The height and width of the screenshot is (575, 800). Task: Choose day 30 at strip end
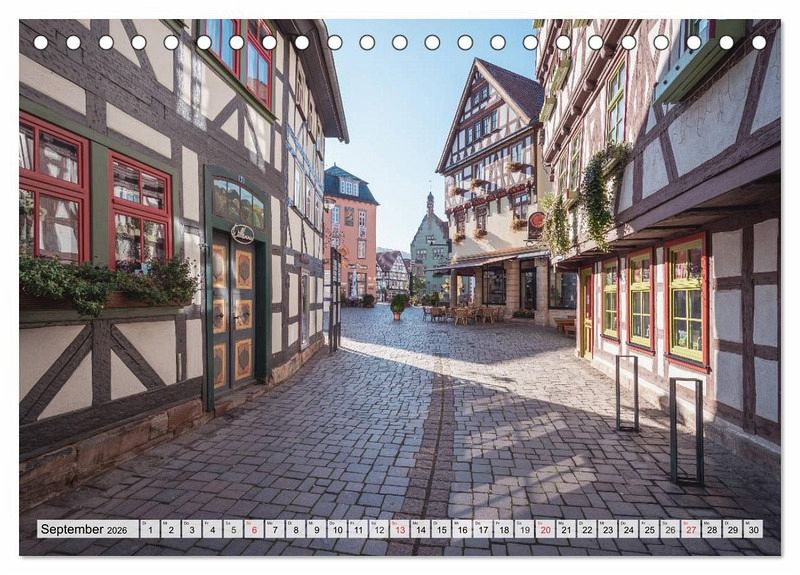753,529
